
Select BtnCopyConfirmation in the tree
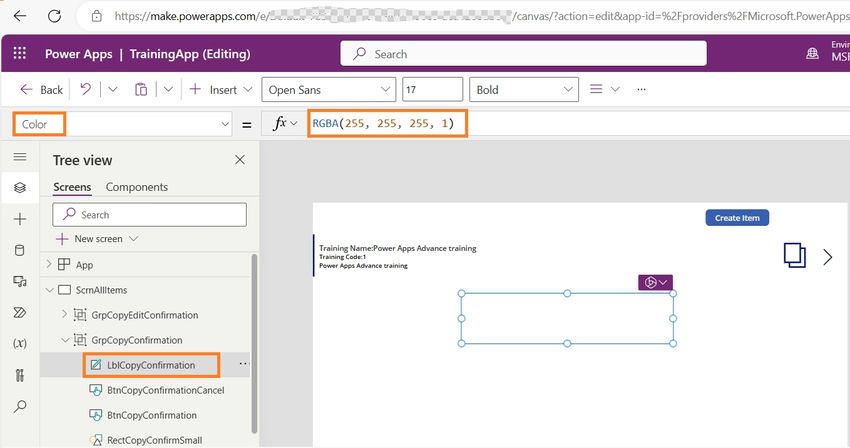(x=152, y=415)
